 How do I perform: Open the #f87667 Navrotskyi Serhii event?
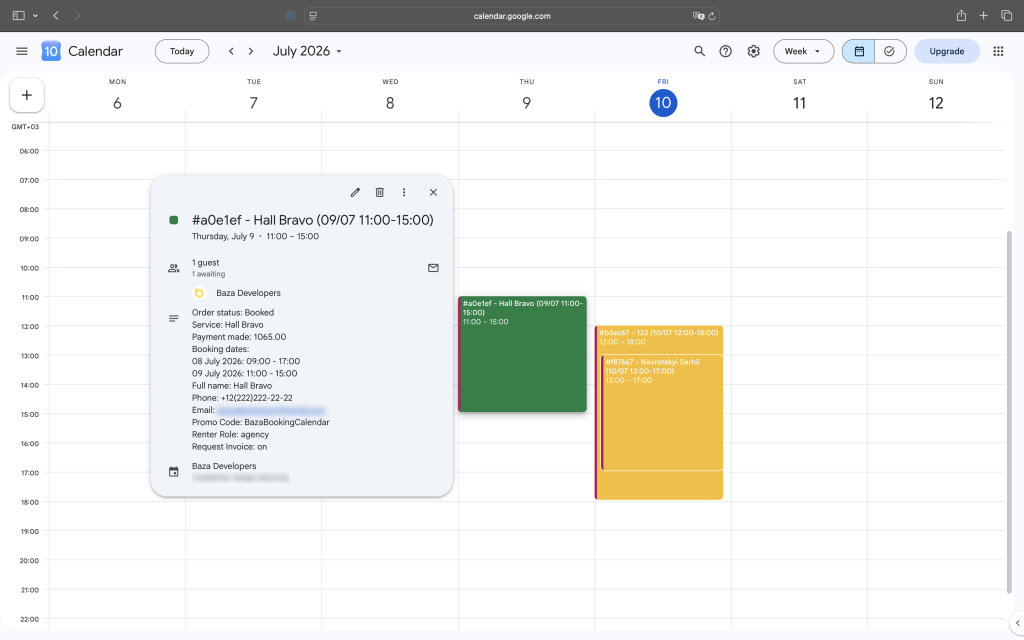662,412
